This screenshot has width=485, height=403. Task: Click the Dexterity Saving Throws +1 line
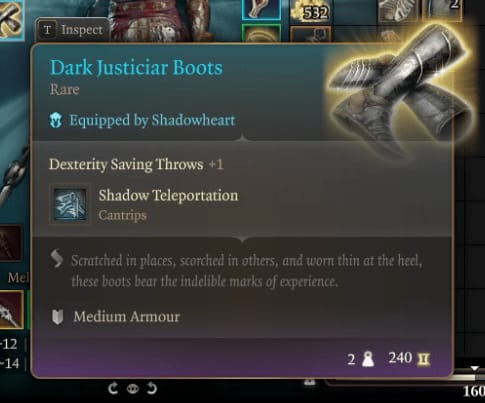click(136, 164)
